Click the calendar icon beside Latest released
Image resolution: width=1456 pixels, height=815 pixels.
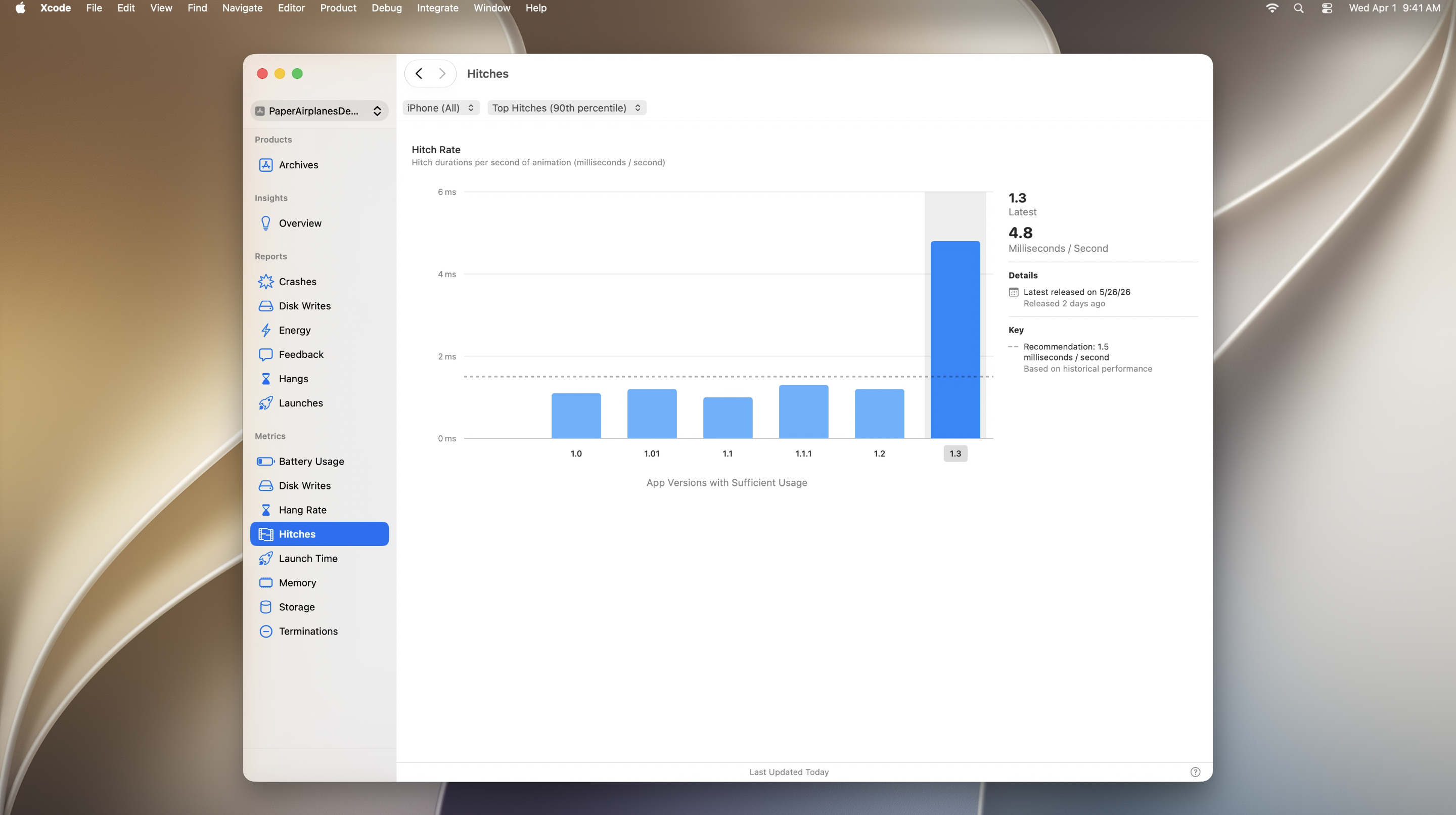click(1014, 292)
